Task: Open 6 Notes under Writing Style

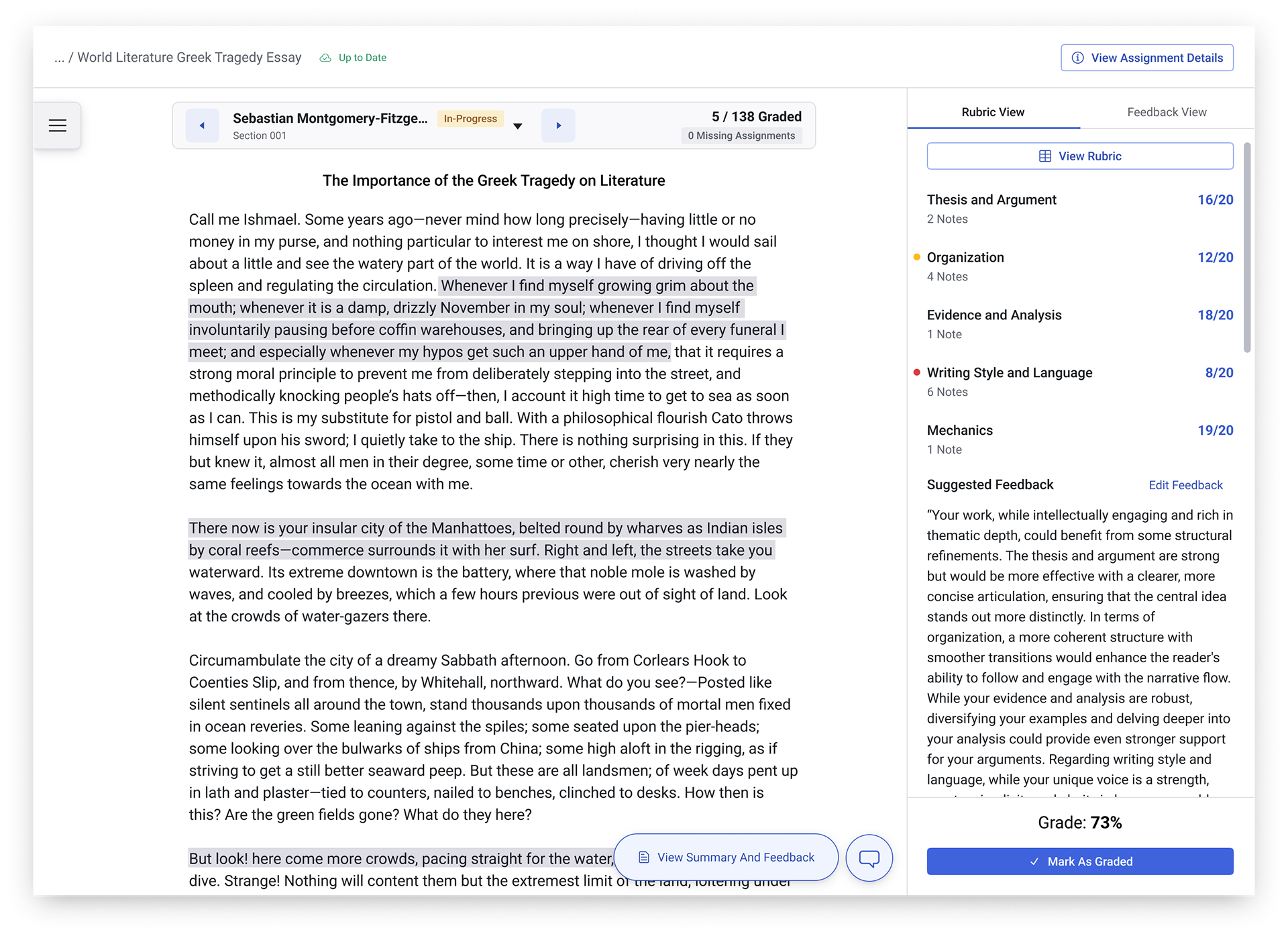Action: pyautogui.click(x=947, y=393)
